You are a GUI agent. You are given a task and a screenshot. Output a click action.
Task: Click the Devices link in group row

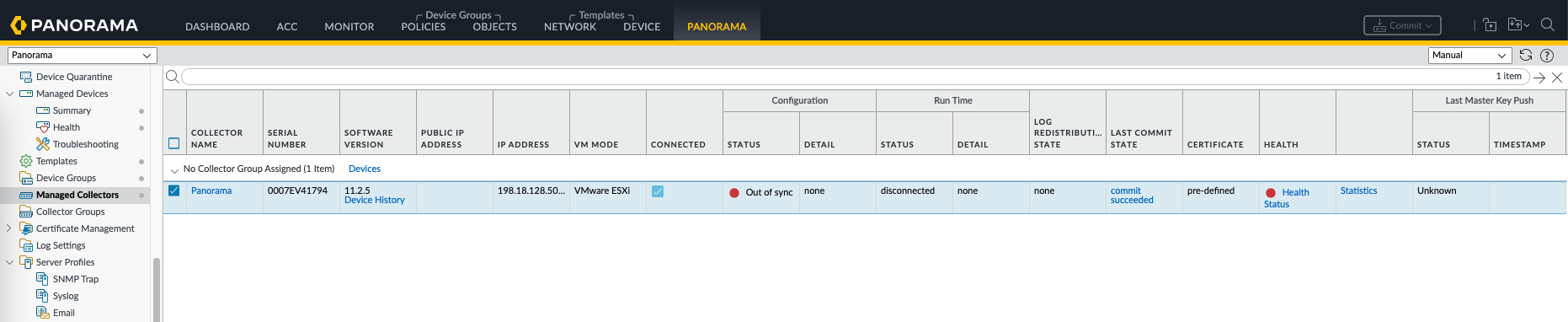pyautogui.click(x=365, y=169)
